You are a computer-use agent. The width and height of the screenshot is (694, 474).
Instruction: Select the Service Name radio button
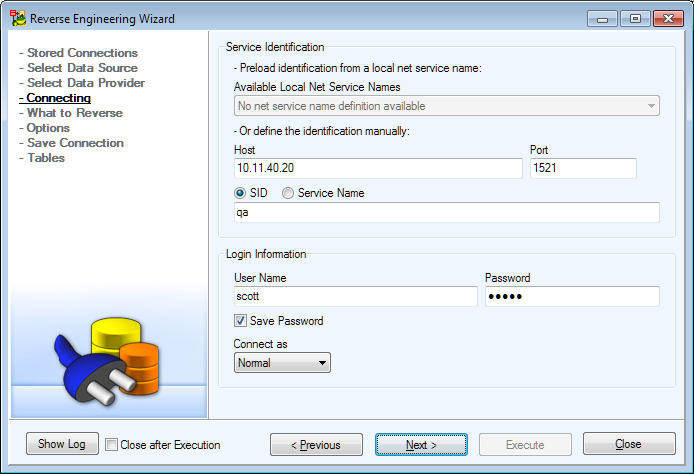(x=288, y=193)
